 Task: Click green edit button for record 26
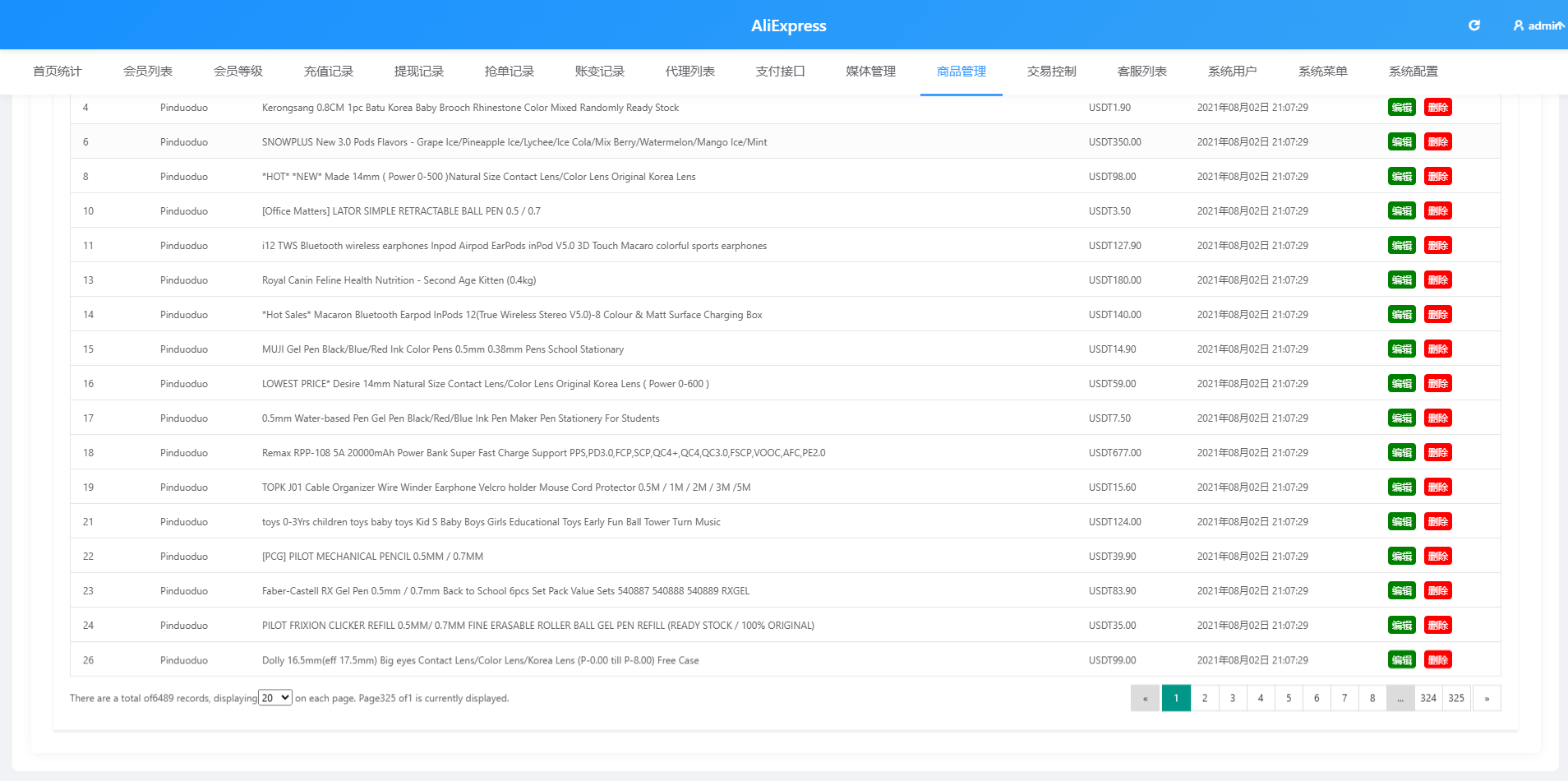click(x=1402, y=660)
